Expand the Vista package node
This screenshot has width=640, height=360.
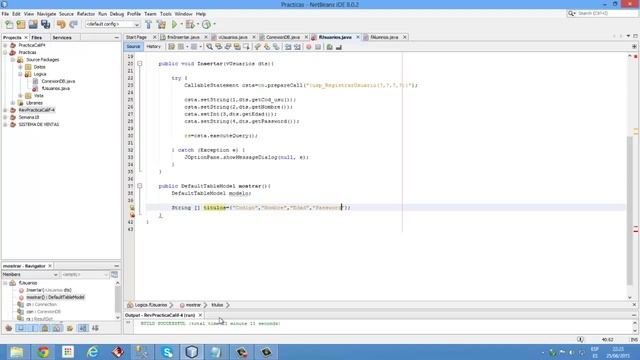tap(20, 96)
